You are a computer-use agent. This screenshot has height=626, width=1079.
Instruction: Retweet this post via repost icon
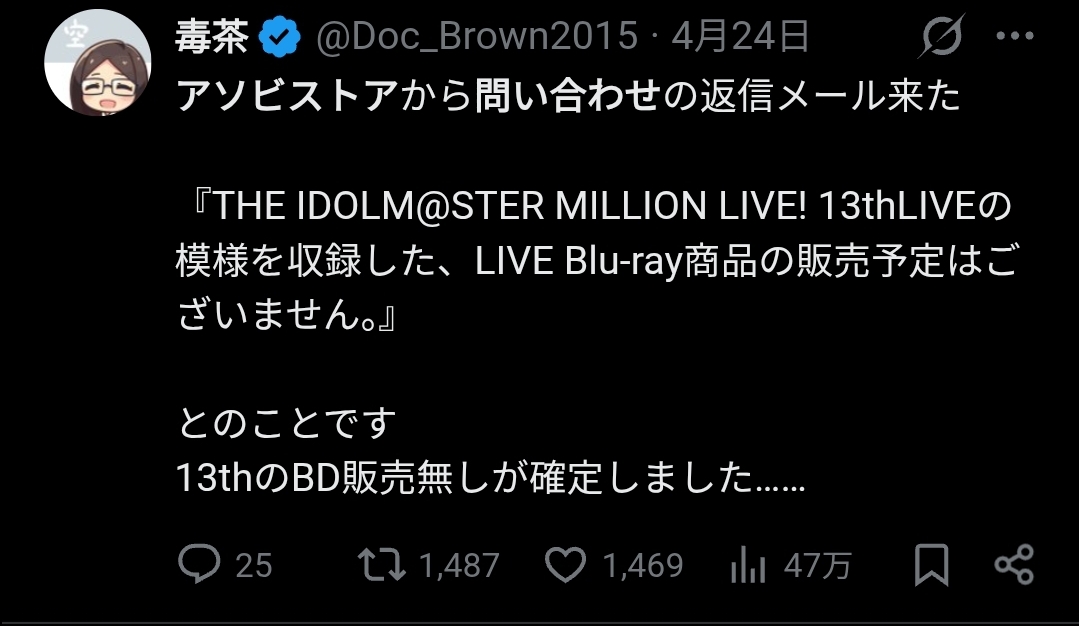click(381, 564)
